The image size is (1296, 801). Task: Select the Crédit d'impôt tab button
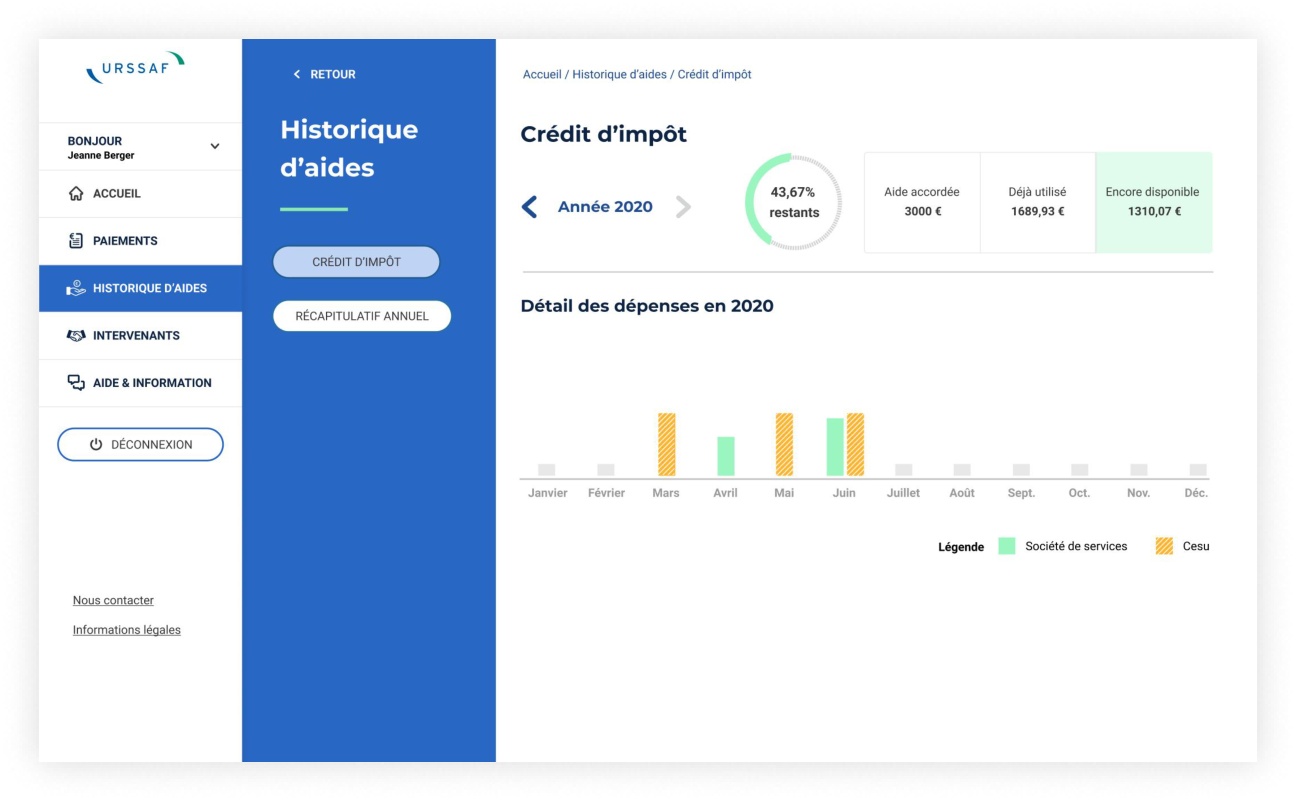click(x=356, y=262)
